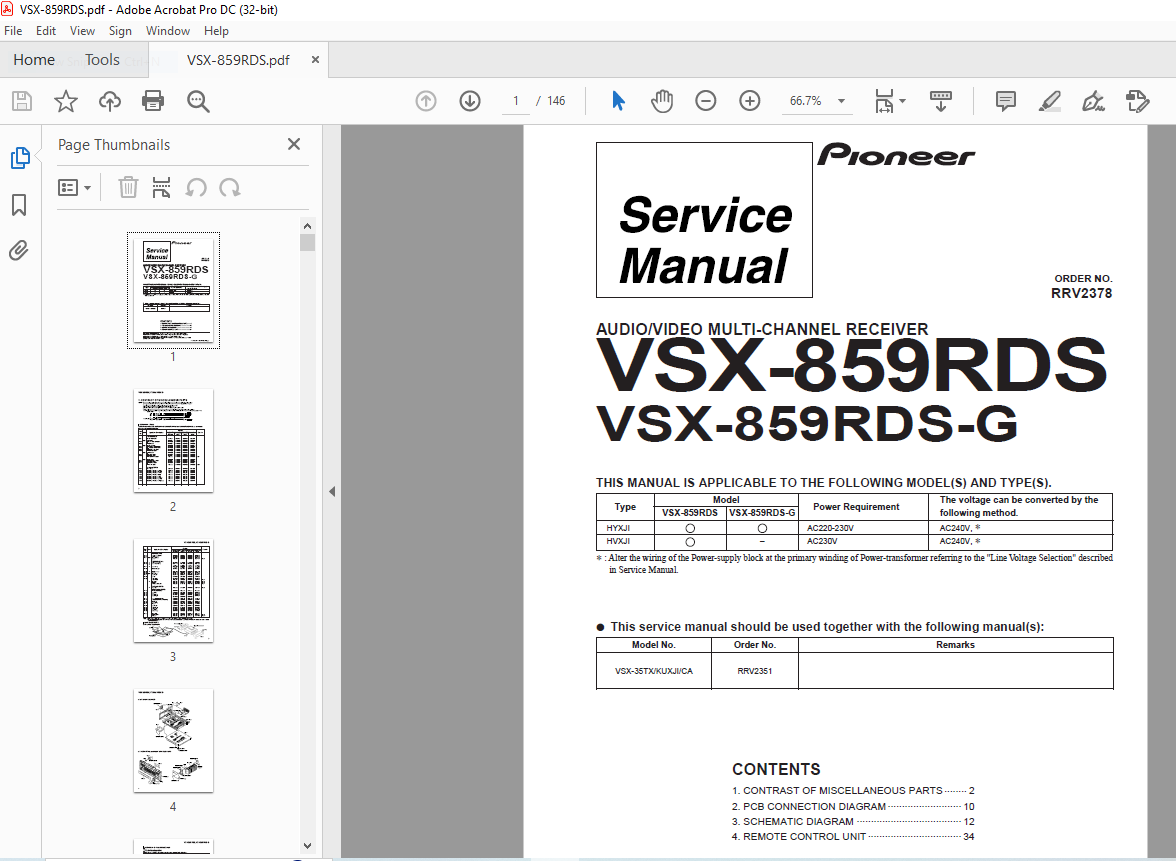Viewport: 1176px width, 861px height.
Task: Close the VSX-859RDS.pdf tab
Action: pos(315,59)
